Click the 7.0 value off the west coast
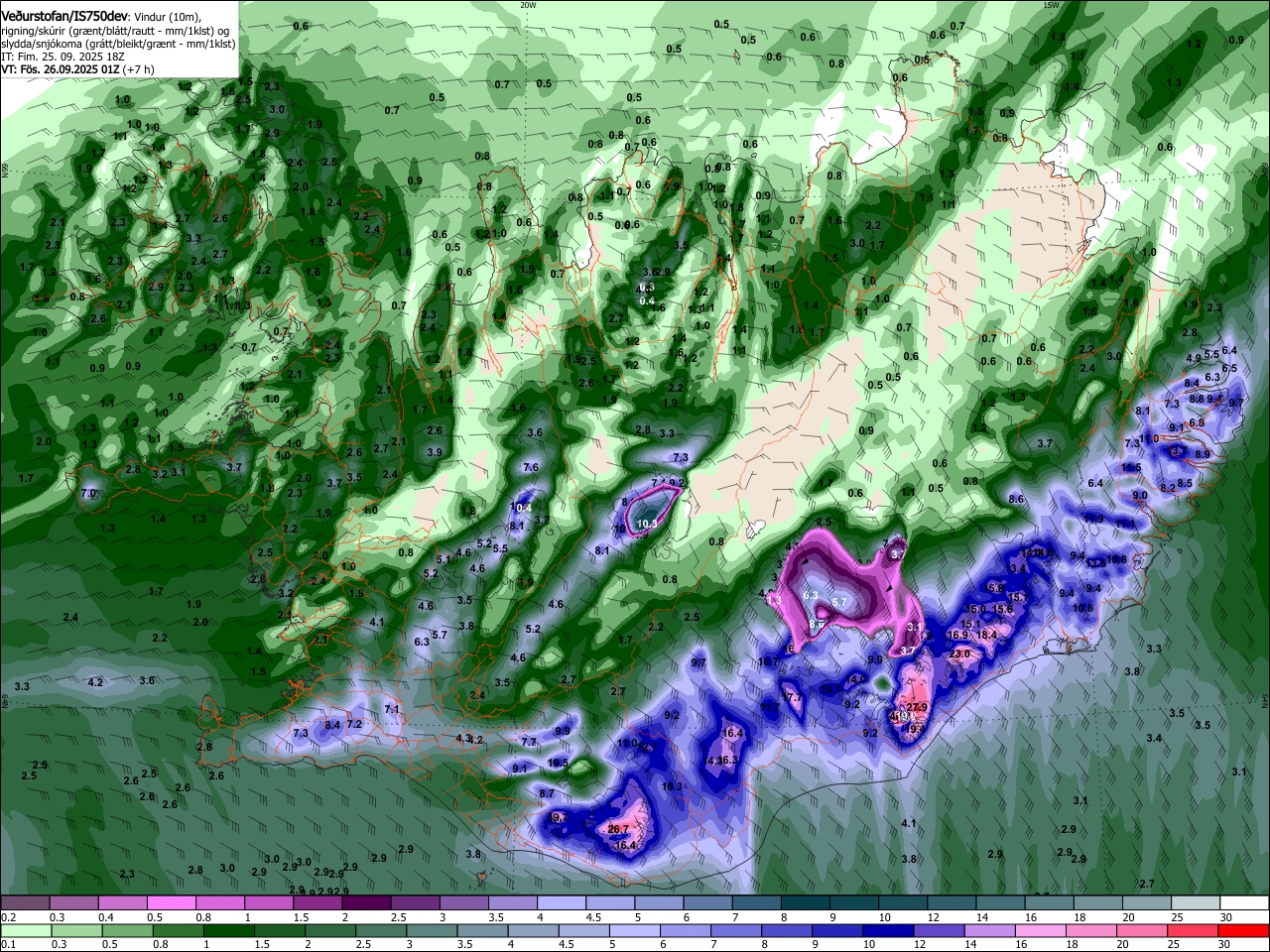The width and height of the screenshot is (1270, 952). pos(88,493)
